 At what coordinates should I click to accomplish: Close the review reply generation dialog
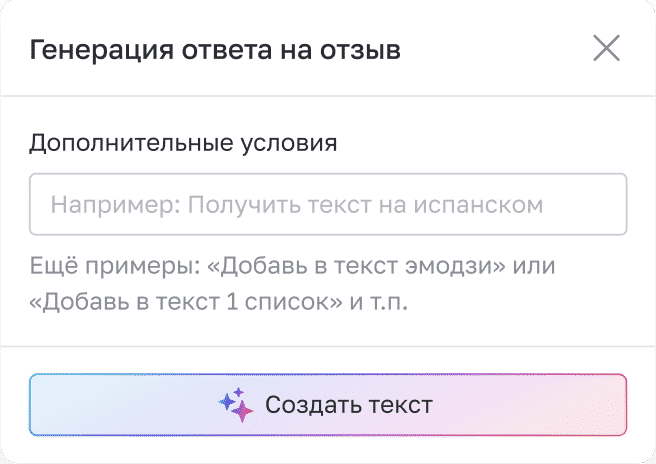(x=607, y=48)
